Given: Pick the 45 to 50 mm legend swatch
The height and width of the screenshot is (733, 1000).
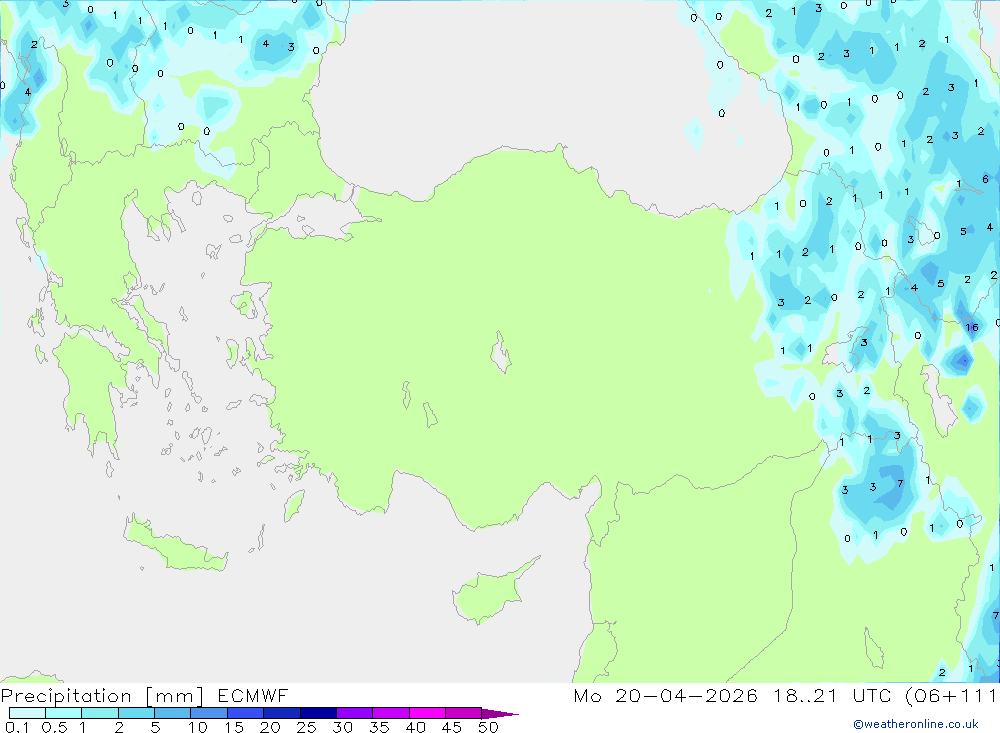Looking at the screenshot, I should pos(464,713).
